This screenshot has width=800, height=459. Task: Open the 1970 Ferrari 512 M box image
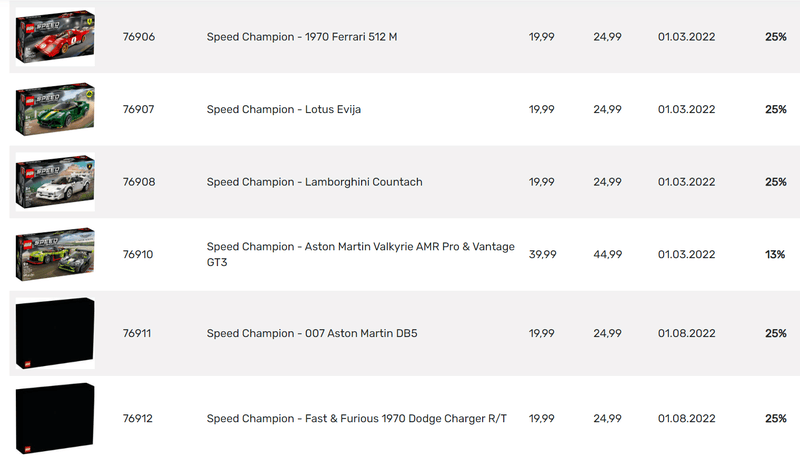pyautogui.click(x=55, y=37)
